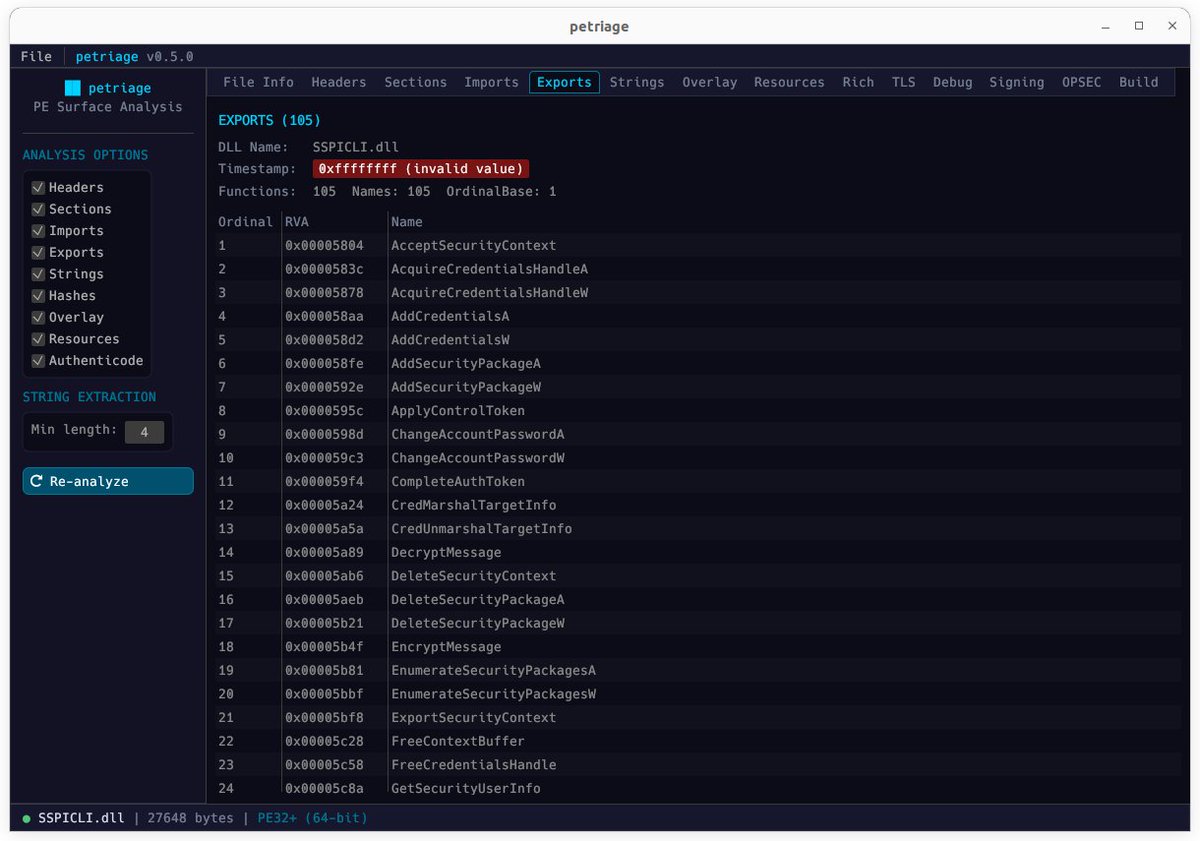Click RVA value 0x00005b4f
This screenshot has height=841, width=1200.
(324, 647)
